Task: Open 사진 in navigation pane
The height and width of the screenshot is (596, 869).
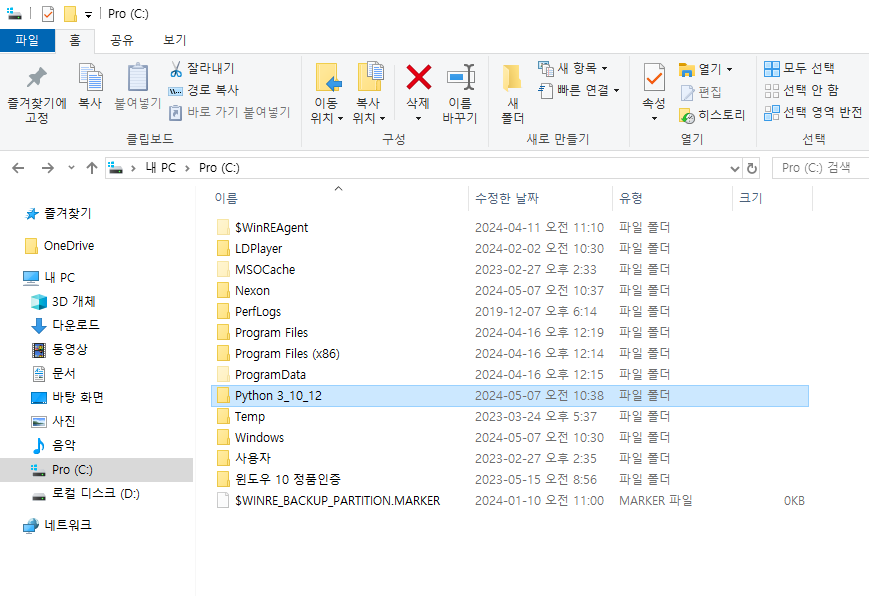Action: [x=54, y=422]
